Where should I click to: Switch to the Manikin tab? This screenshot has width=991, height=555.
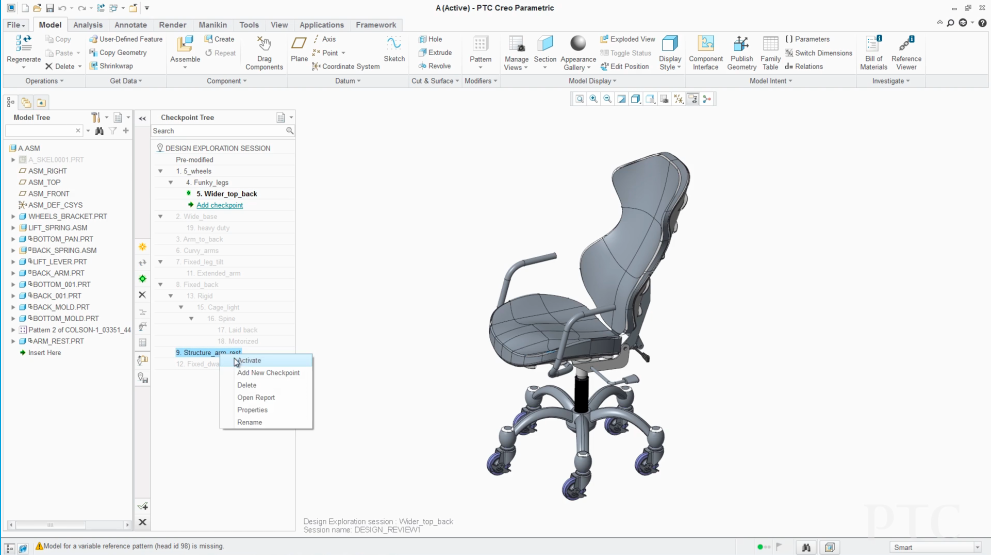[212, 25]
